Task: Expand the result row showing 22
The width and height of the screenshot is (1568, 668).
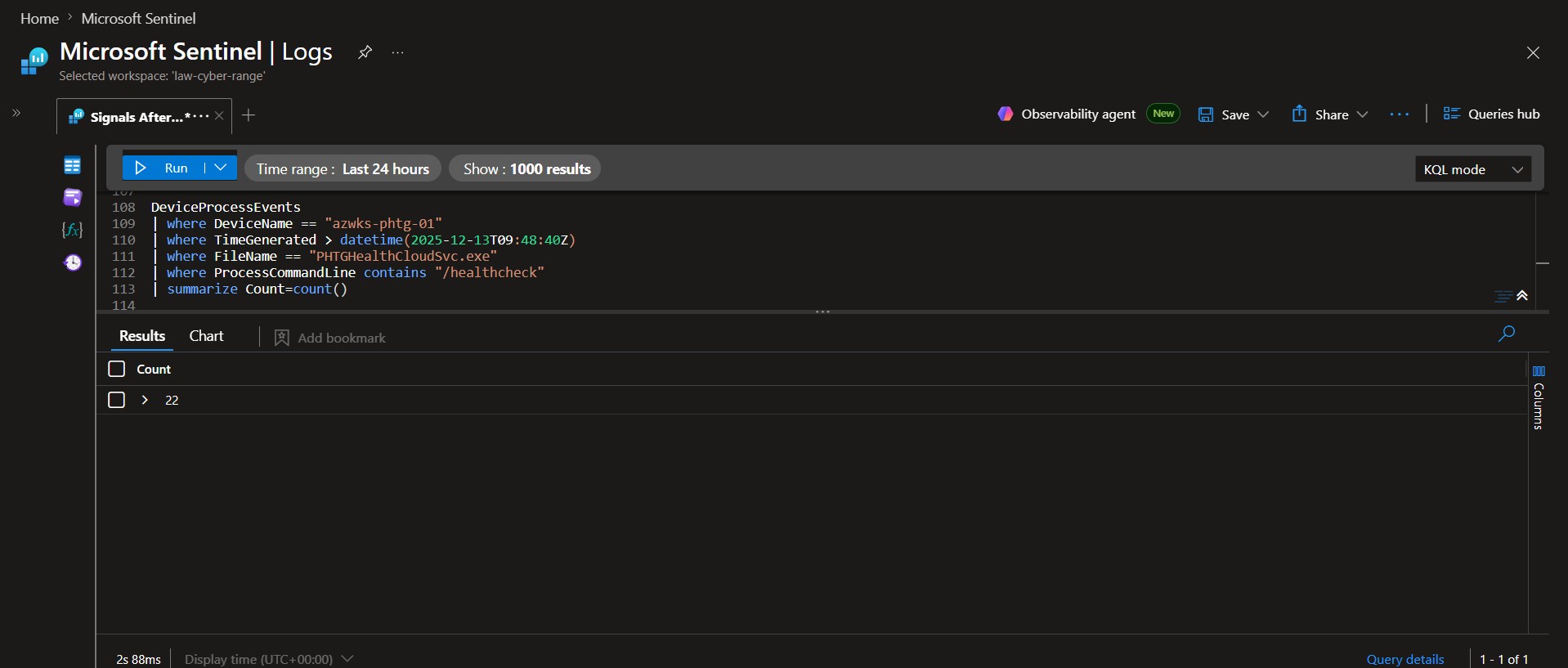Action: coord(145,400)
